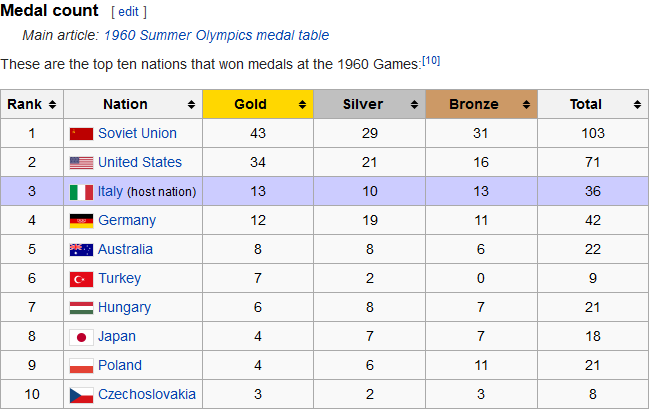Click the Japan flag icon
Viewport: 649px width, 409px height.
coord(81,337)
